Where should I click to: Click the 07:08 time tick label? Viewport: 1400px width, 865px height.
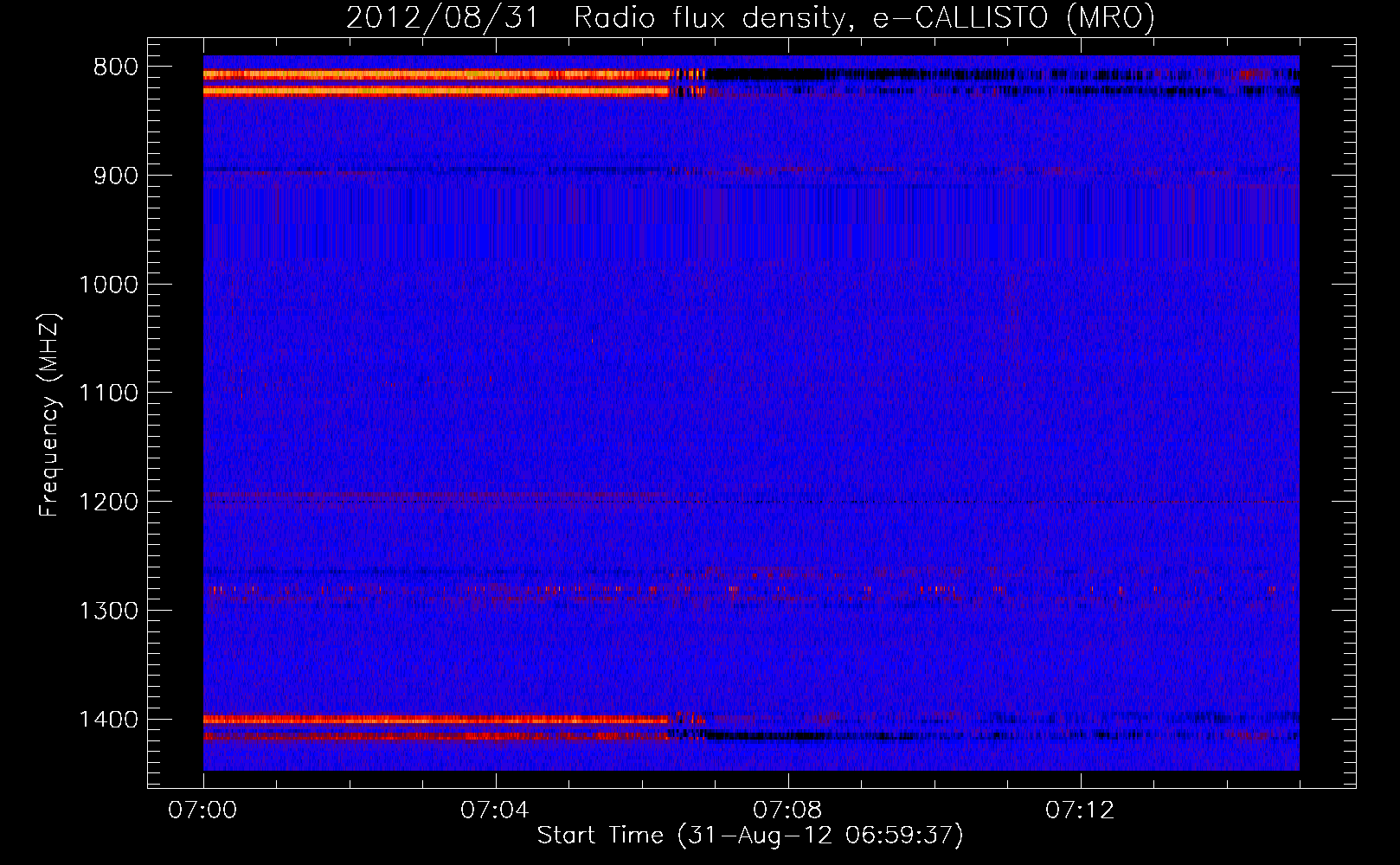pyautogui.click(x=787, y=811)
